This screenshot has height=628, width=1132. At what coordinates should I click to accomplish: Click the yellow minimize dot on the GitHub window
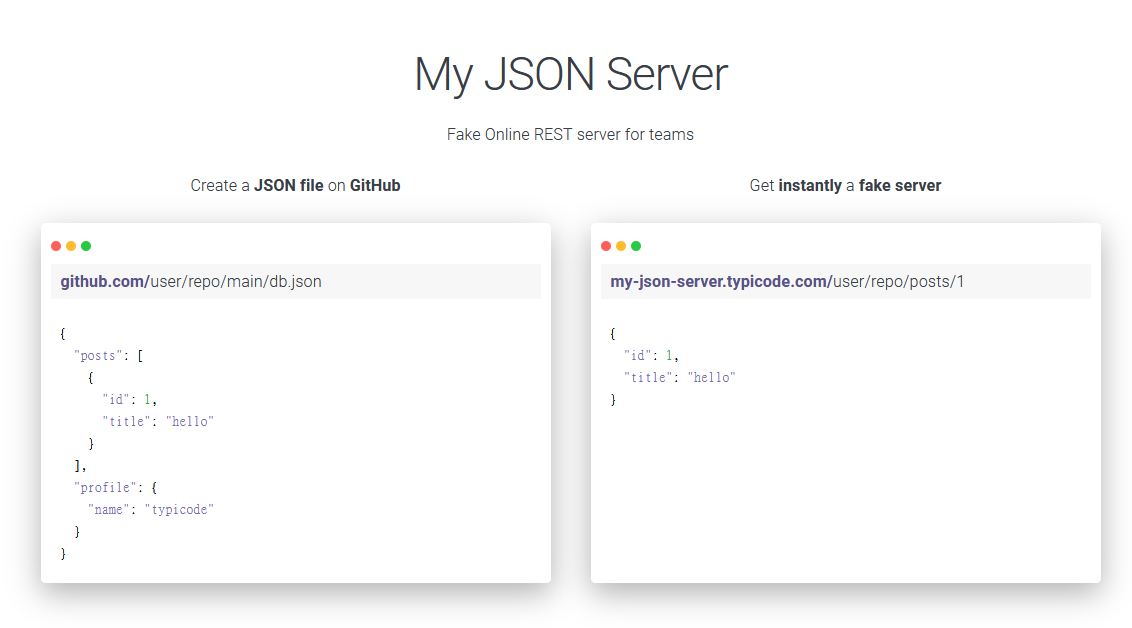tap(71, 245)
